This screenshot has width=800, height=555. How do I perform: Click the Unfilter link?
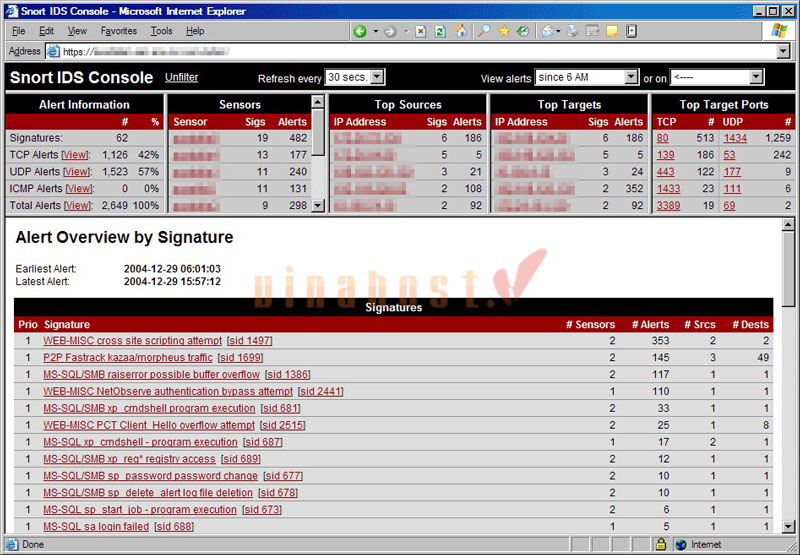[182, 77]
